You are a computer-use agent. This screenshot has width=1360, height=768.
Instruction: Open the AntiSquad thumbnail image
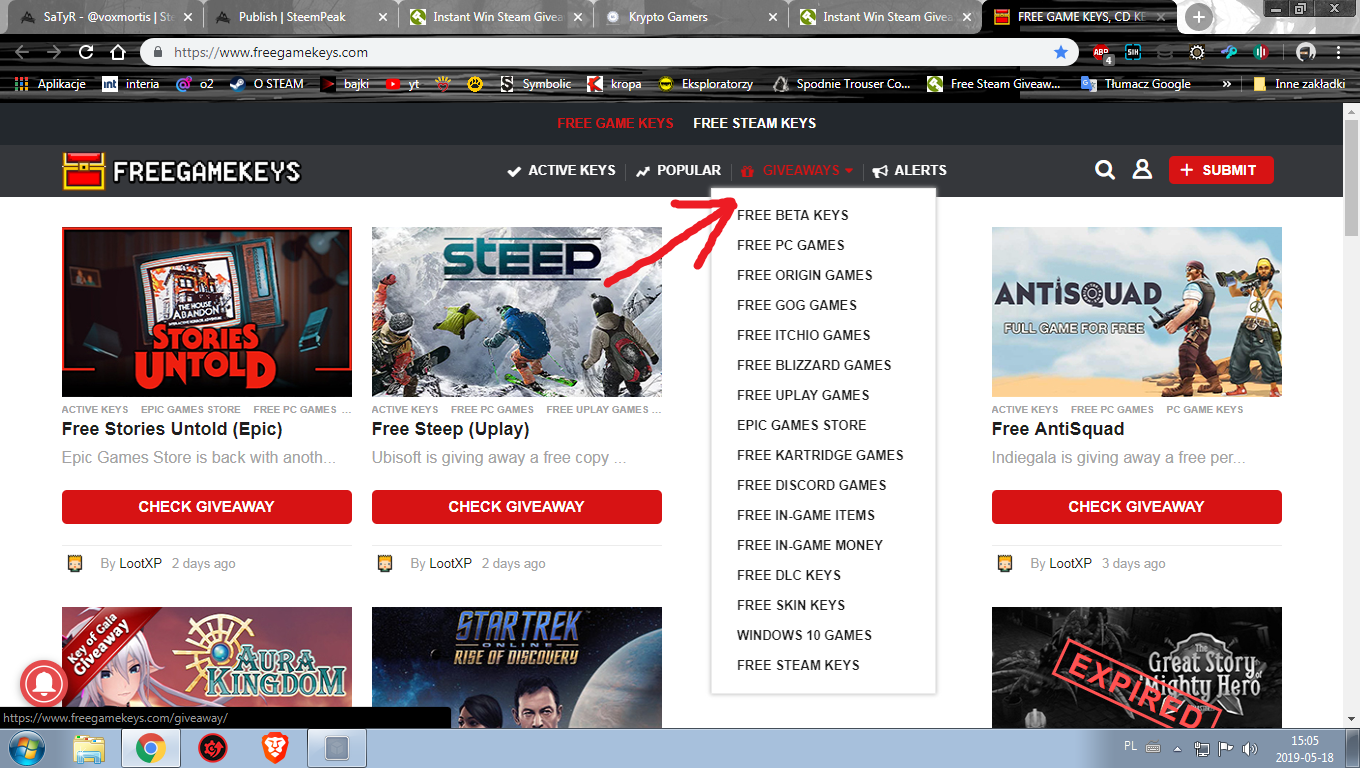(1137, 312)
